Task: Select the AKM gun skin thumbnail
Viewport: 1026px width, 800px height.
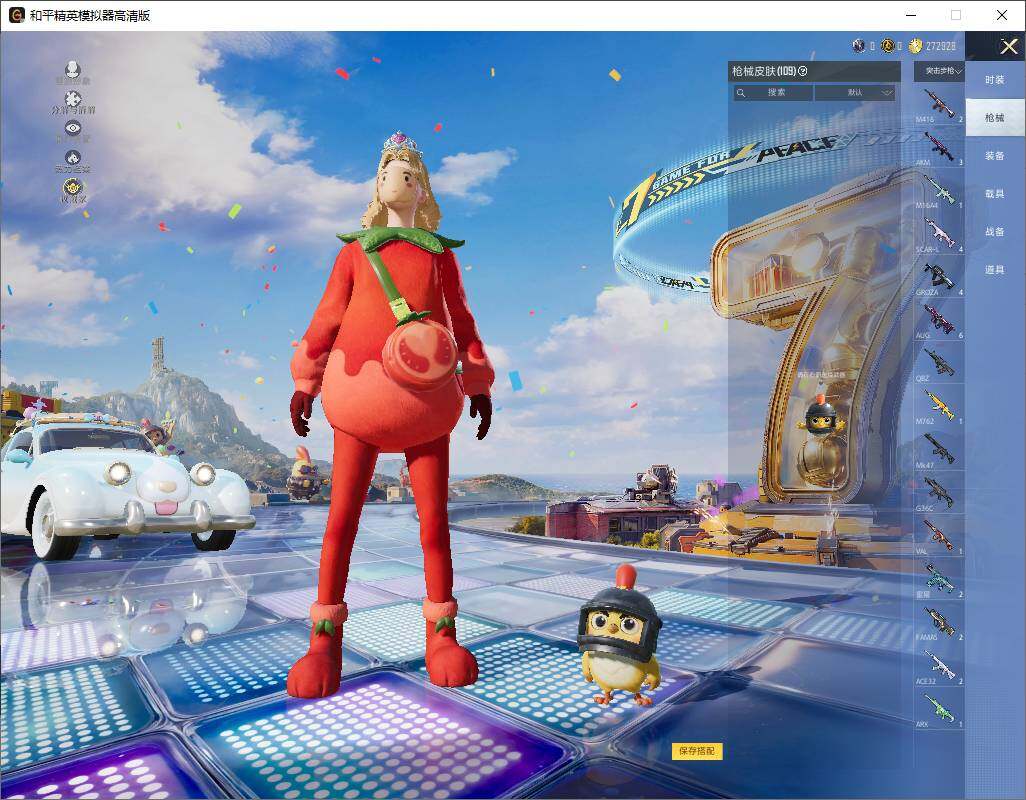Action: coord(939,147)
